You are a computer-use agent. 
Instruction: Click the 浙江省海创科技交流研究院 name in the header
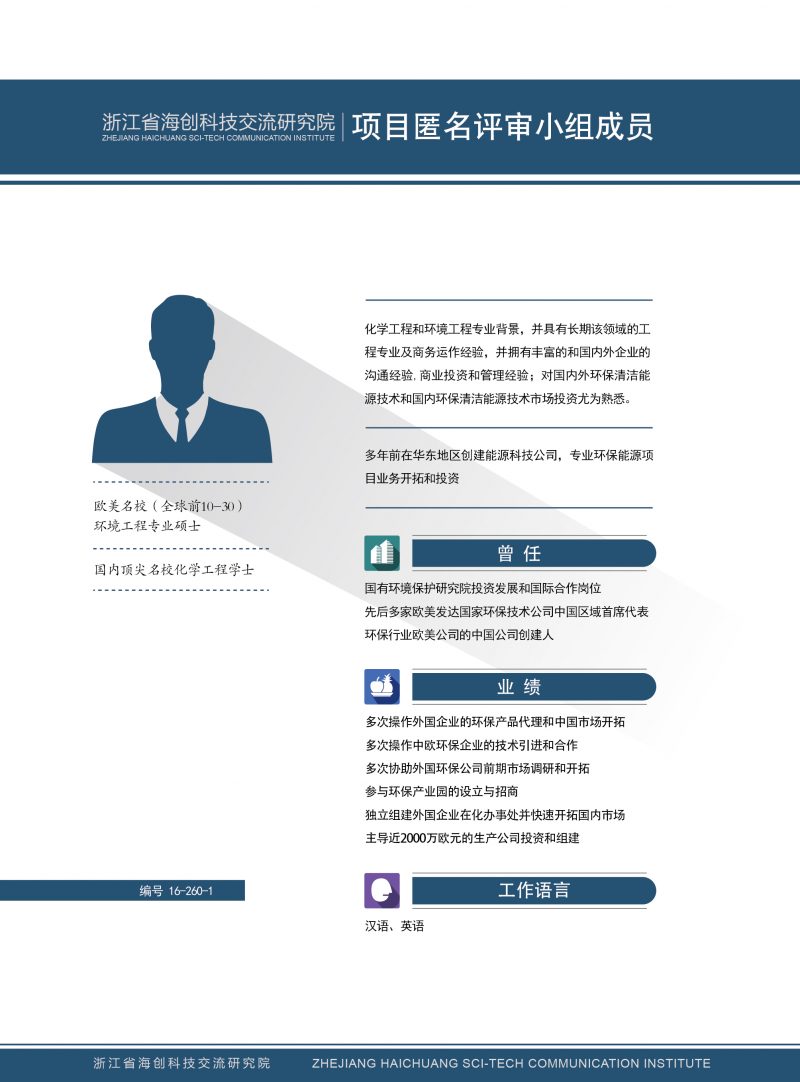pyautogui.click(x=218, y=122)
